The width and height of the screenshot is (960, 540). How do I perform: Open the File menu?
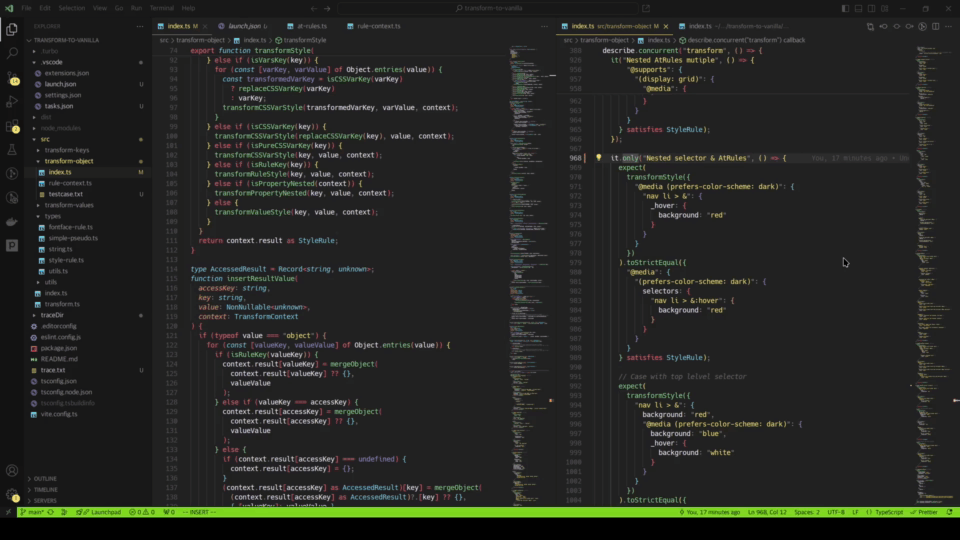[26, 9]
